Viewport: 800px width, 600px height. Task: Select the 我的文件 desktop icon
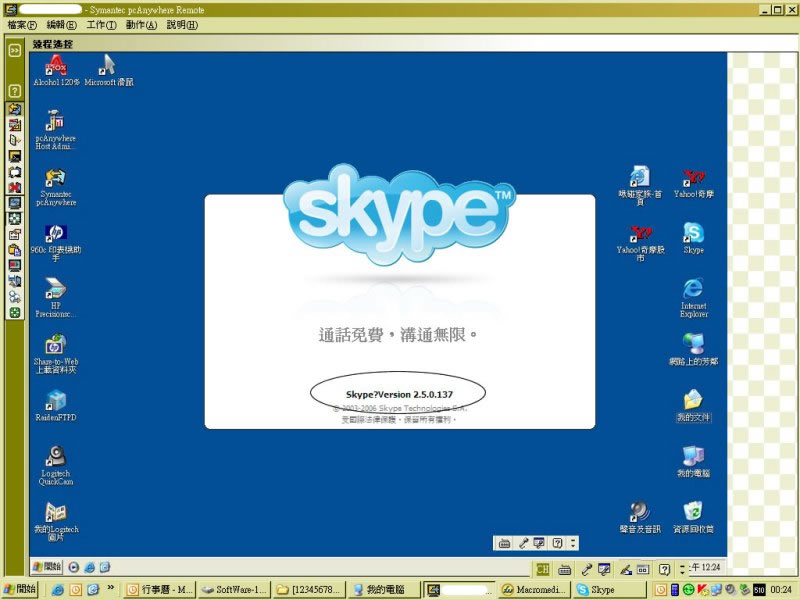(693, 406)
